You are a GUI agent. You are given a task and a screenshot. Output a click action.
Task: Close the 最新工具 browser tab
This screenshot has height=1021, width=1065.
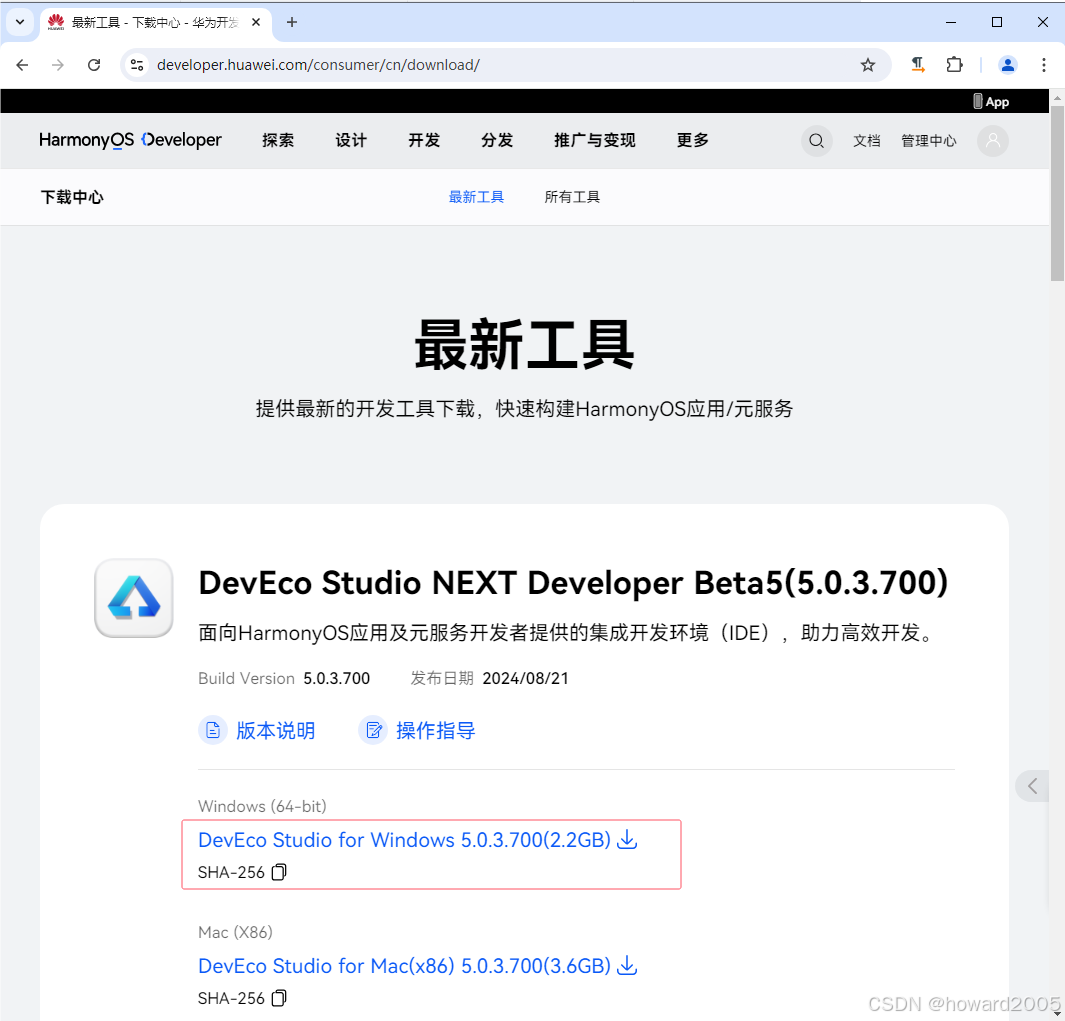[x=256, y=22]
